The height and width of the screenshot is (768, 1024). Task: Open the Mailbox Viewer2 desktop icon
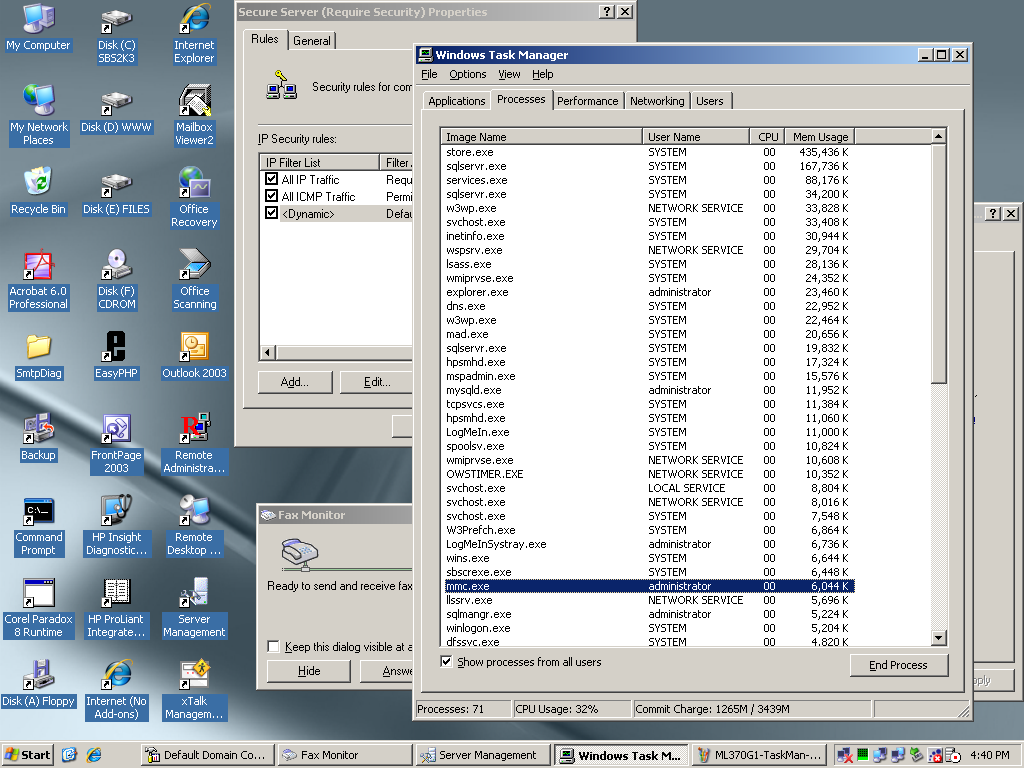pyautogui.click(x=194, y=115)
